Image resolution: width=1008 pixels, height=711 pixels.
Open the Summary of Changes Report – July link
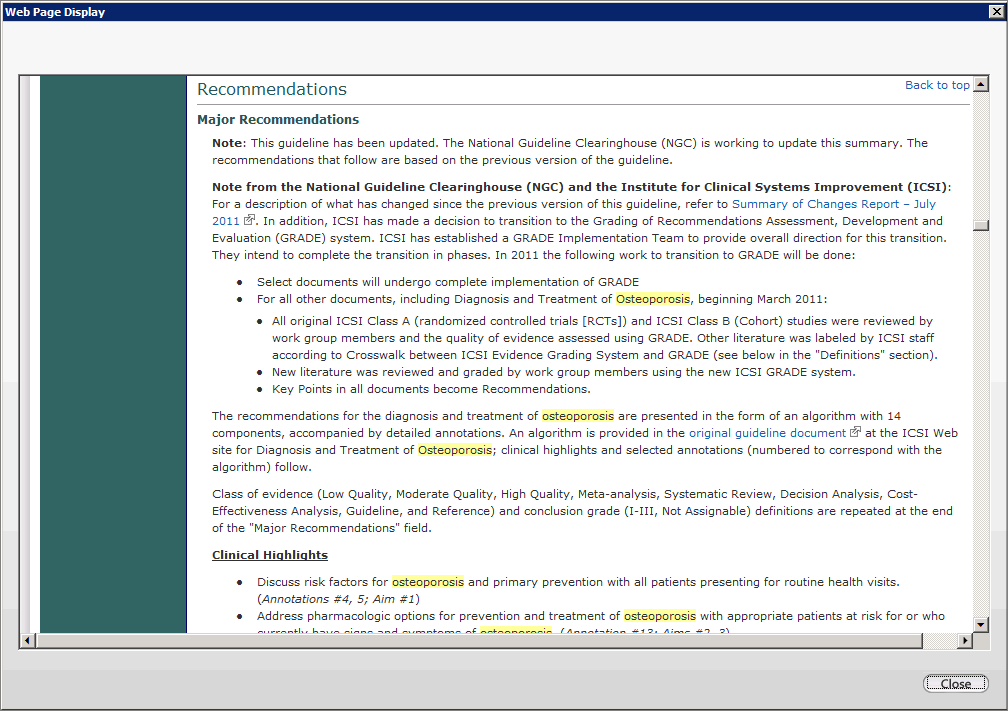(834, 204)
